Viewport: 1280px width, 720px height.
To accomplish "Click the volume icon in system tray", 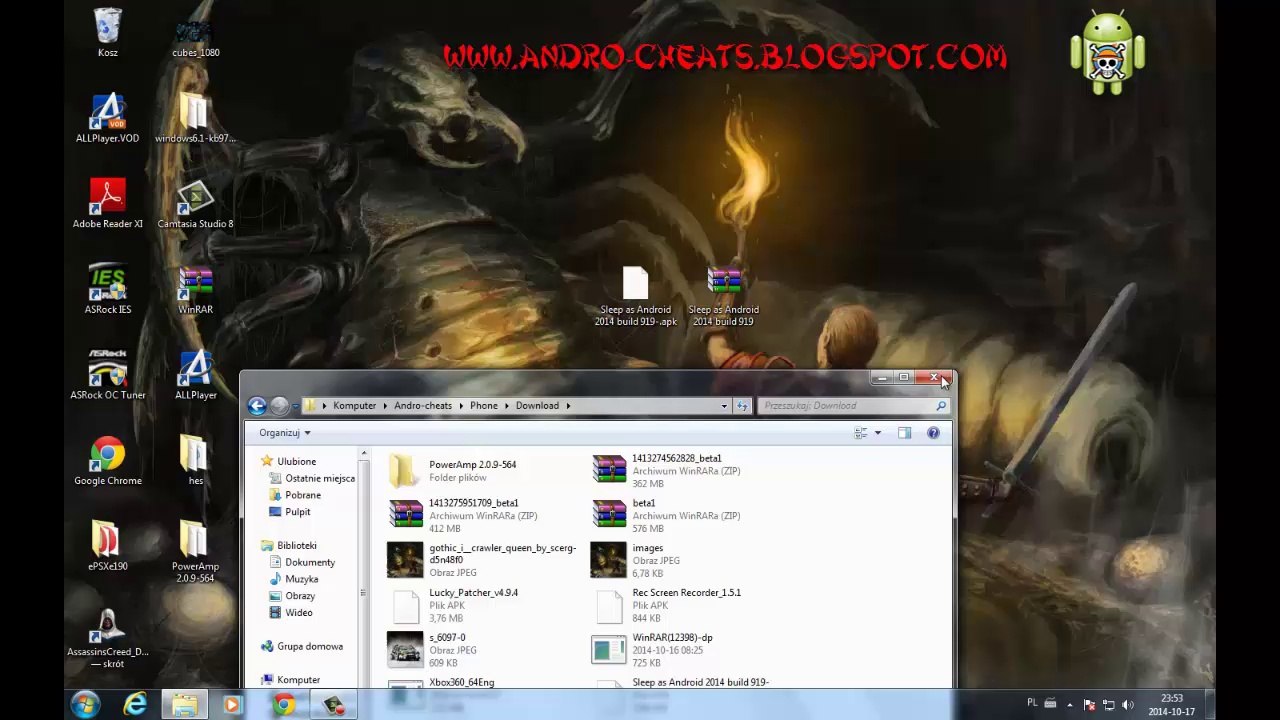I will [x=1128, y=705].
